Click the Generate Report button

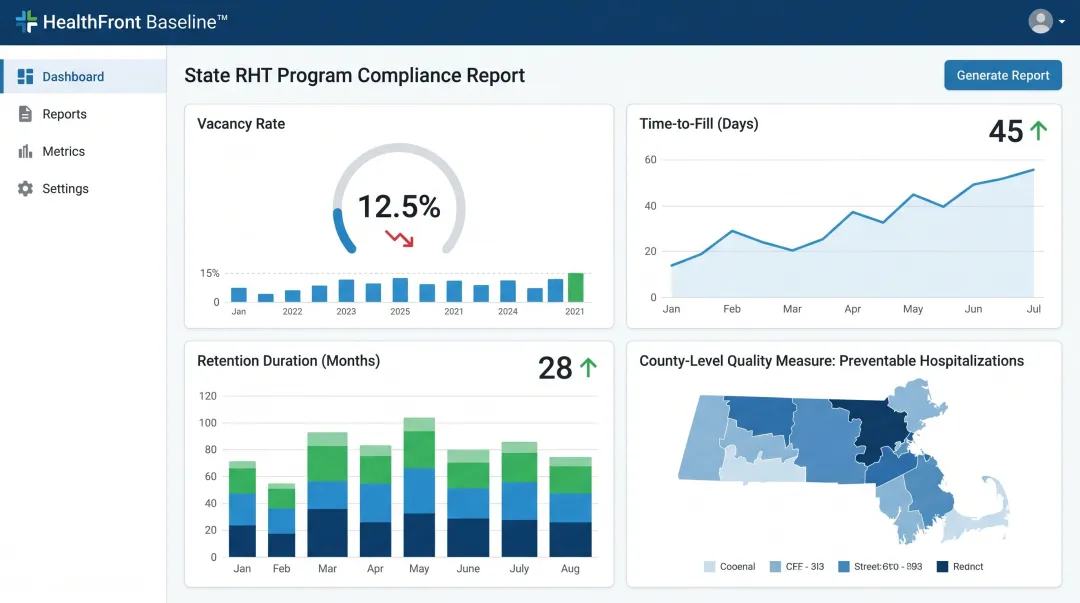tap(1002, 75)
